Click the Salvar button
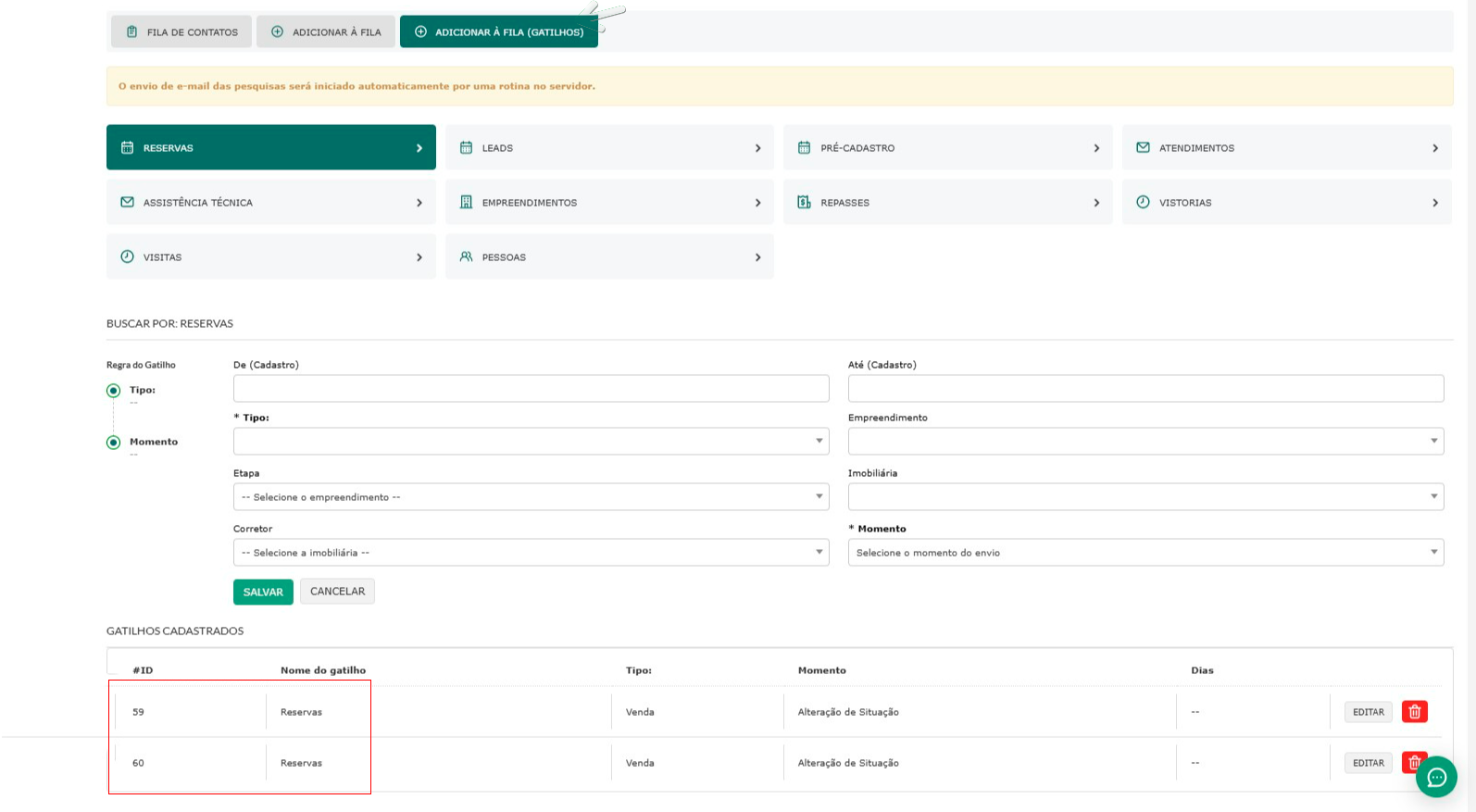The width and height of the screenshot is (1476, 812). 263,592
